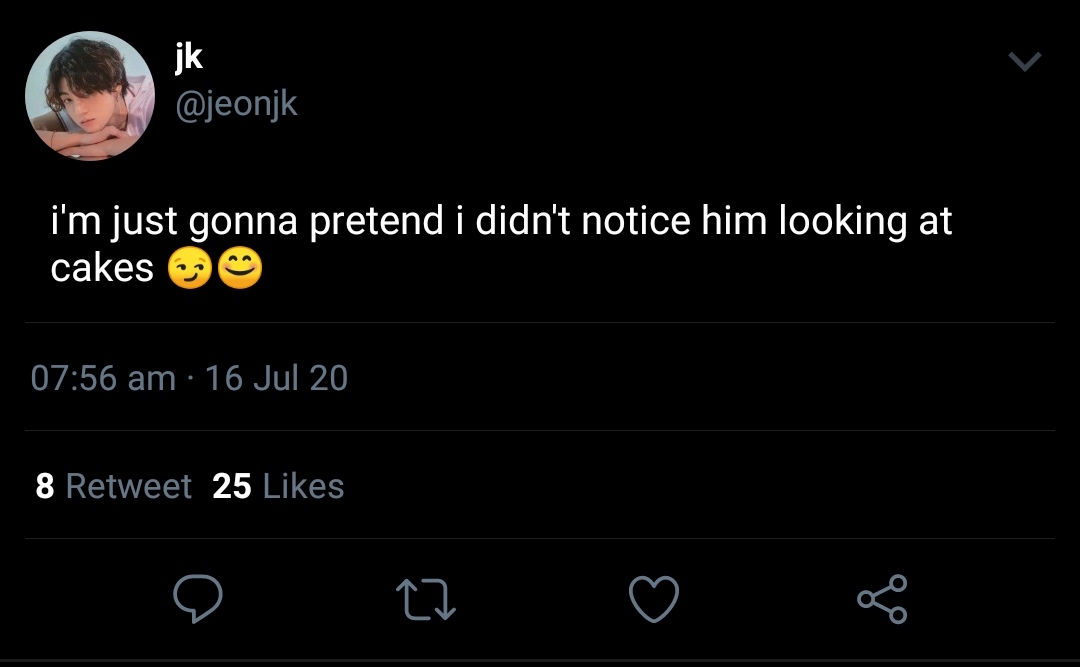Visit the @jeonjk handle
This screenshot has height=667, width=1080.
click(x=236, y=103)
